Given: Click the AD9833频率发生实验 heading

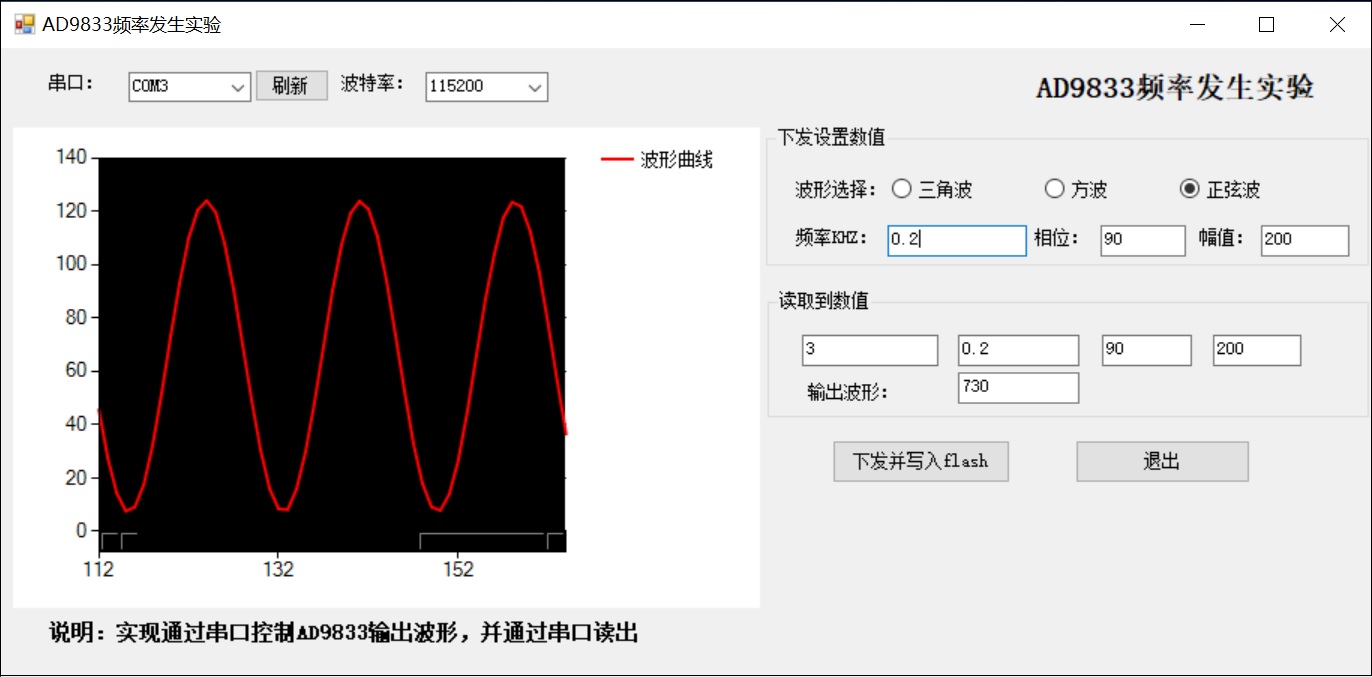Looking at the screenshot, I should (1175, 88).
